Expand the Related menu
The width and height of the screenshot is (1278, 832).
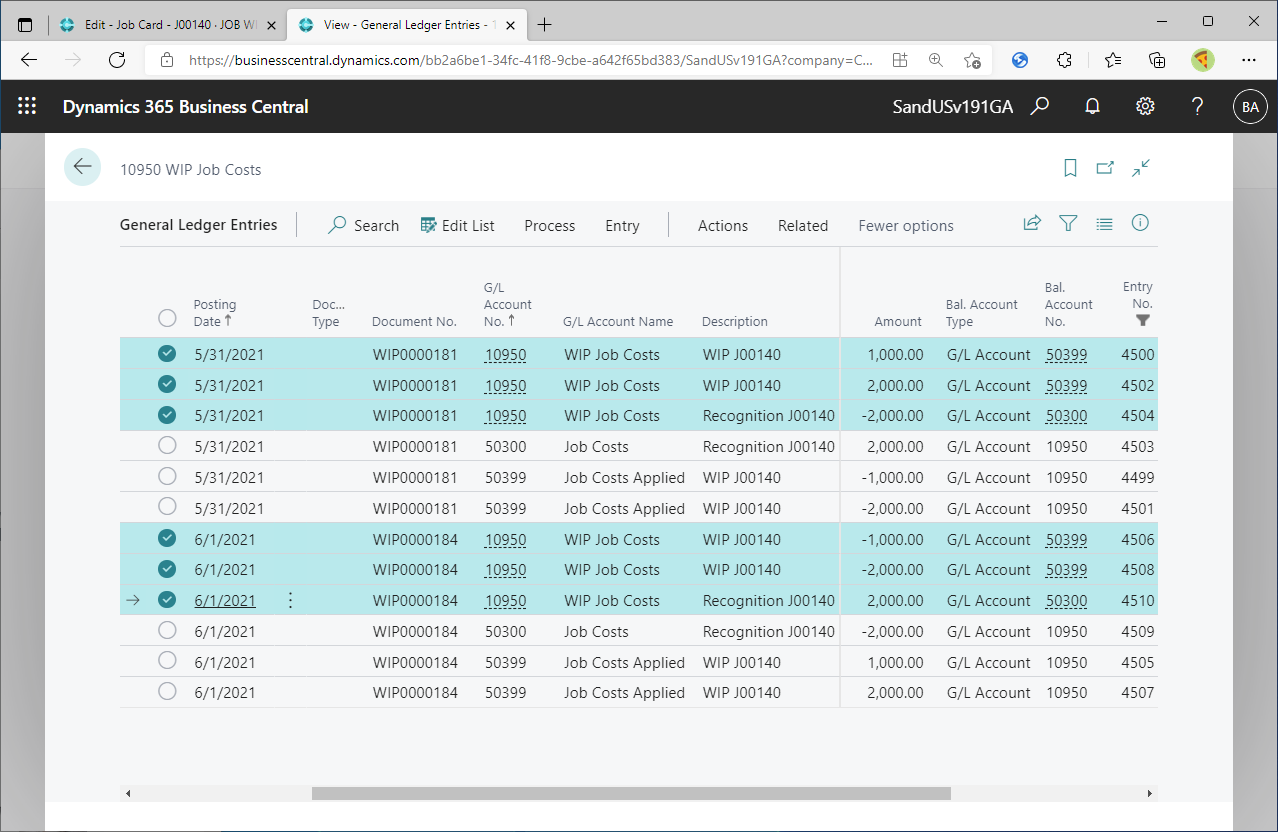click(802, 226)
